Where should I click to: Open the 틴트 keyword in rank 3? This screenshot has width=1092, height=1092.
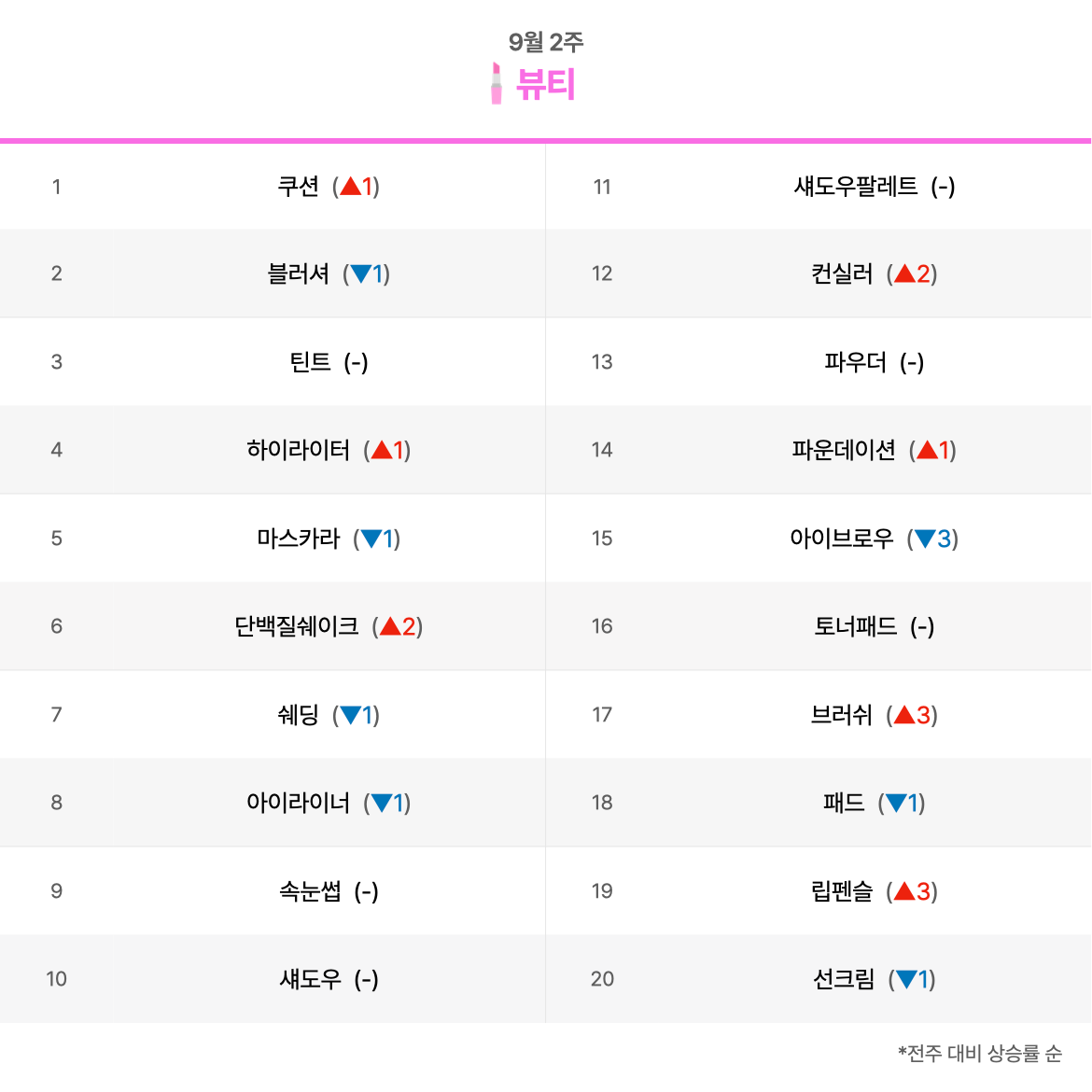(310, 362)
